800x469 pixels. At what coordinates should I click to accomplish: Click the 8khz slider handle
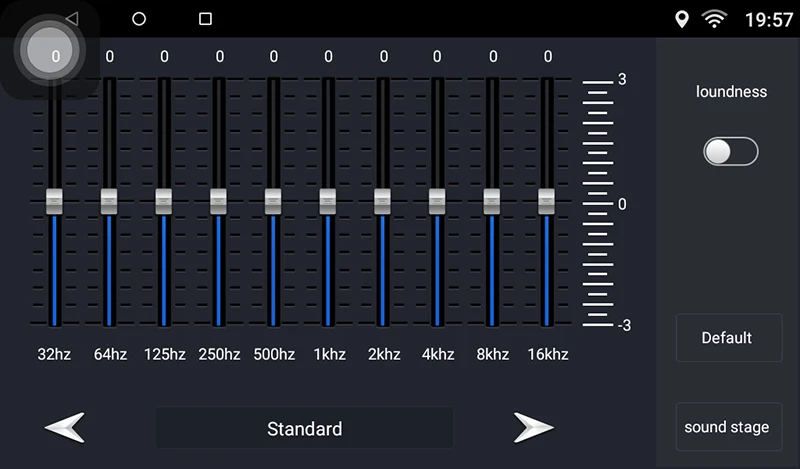coord(492,202)
